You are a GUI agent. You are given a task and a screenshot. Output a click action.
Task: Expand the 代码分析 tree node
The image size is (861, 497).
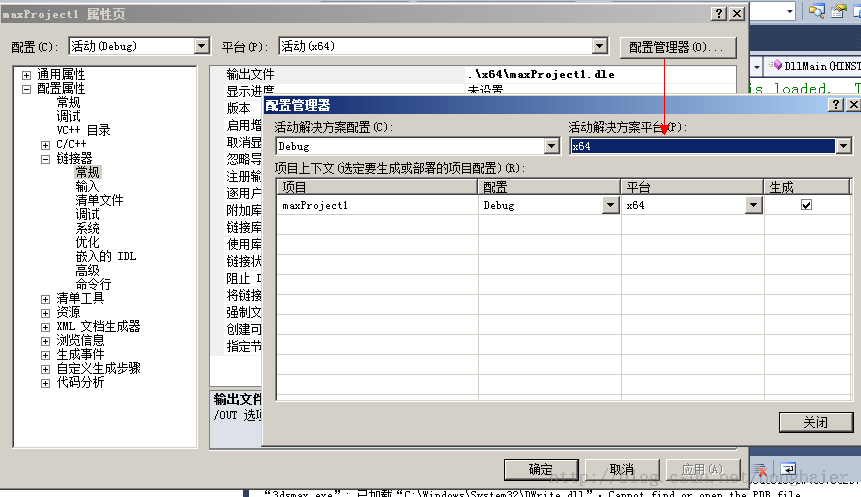(x=46, y=383)
